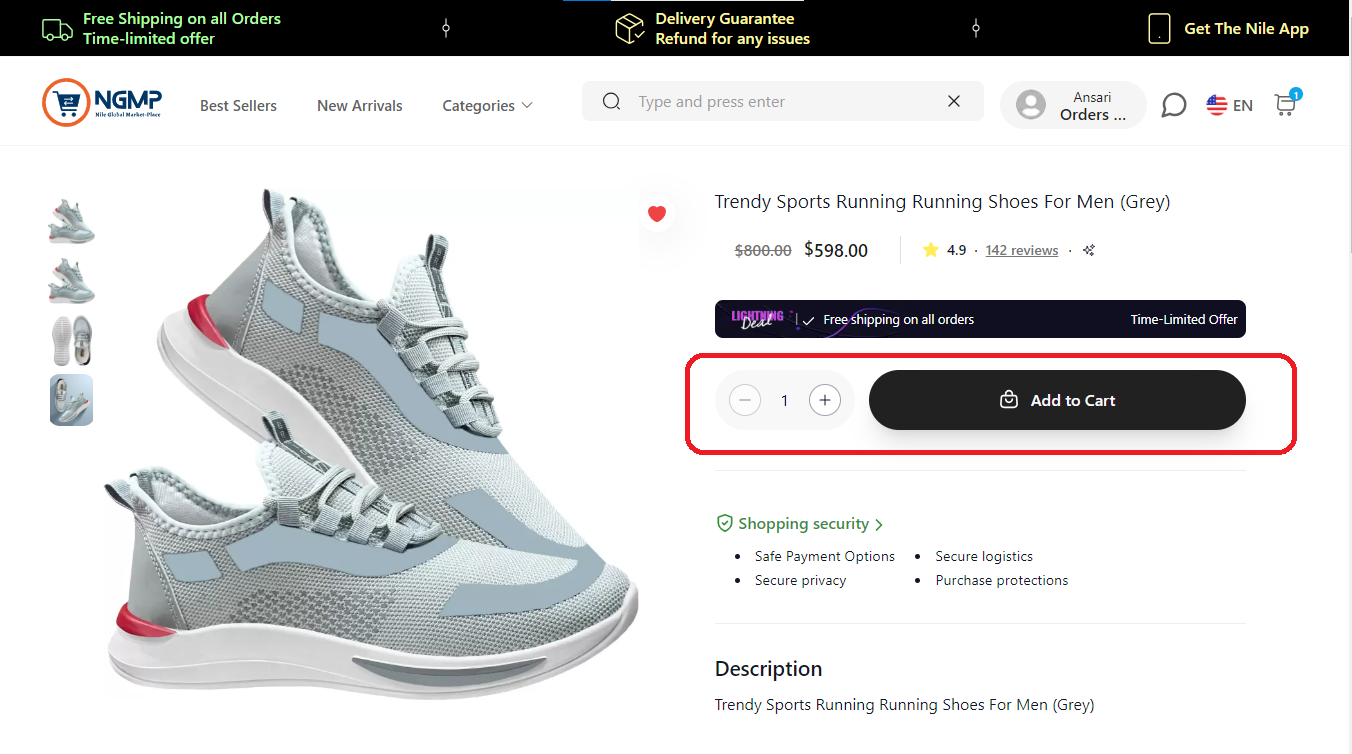Click the search magnifier icon
The image size is (1352, 754).
612,101
